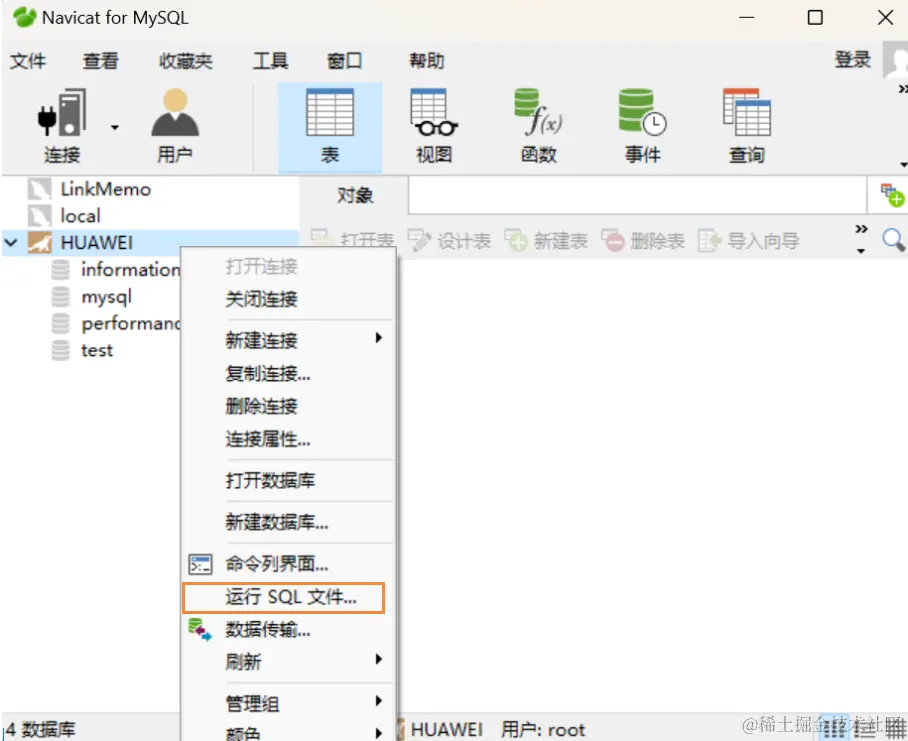
Task: Open the 刷新 submenu arrow
Action: coord(378,659)
